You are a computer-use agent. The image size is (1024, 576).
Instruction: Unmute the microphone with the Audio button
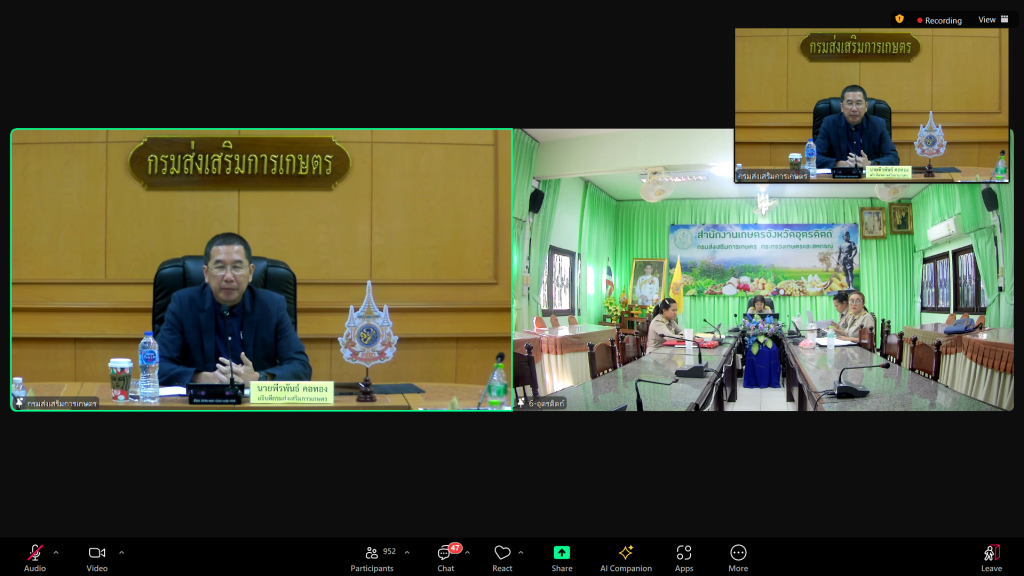point(35,558)
